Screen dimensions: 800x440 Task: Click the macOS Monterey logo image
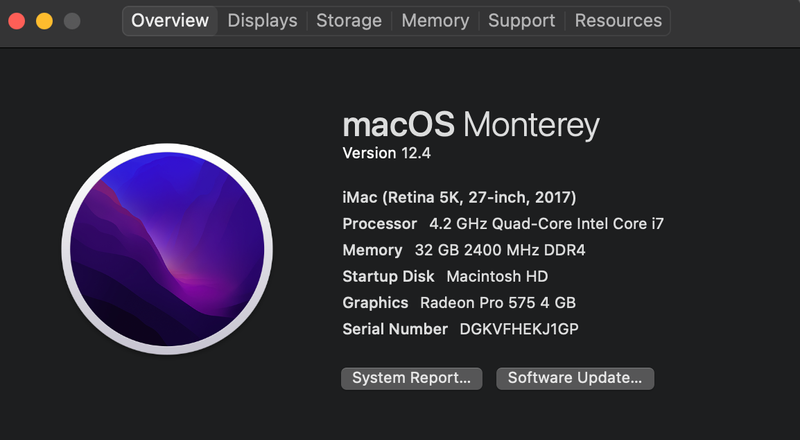(x=167, y=250)
